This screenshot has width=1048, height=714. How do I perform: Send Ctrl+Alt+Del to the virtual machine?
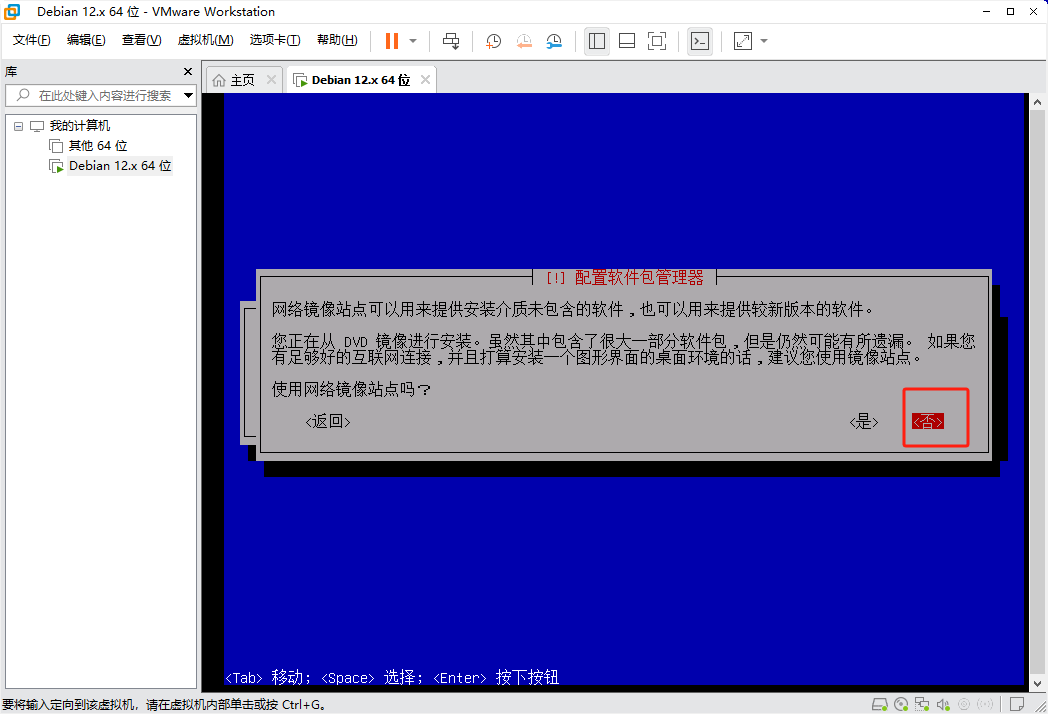coord(451,41)
